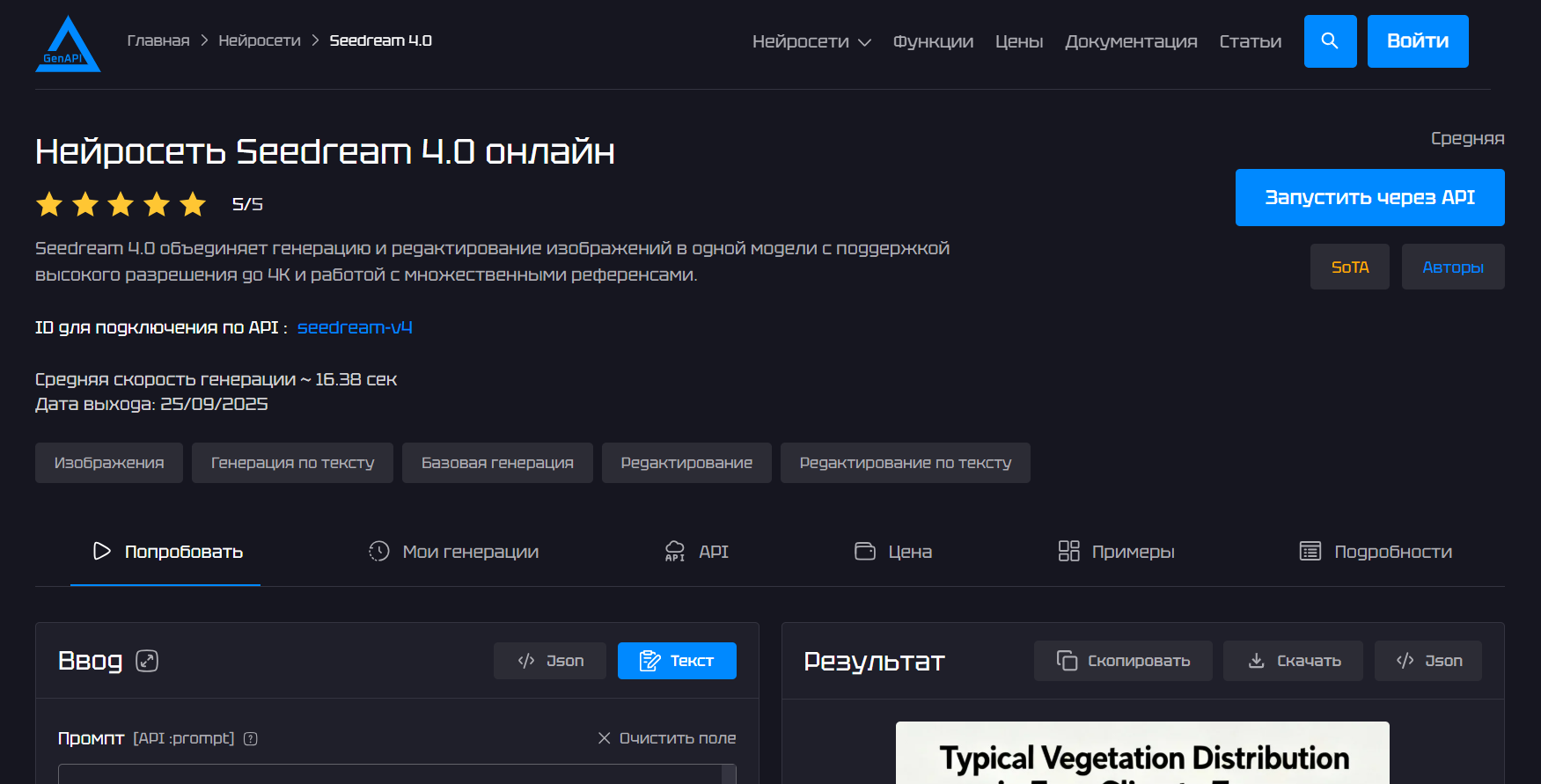Click the first rating star
This screenshot has width=1541, height=784.
coord(49,204)
